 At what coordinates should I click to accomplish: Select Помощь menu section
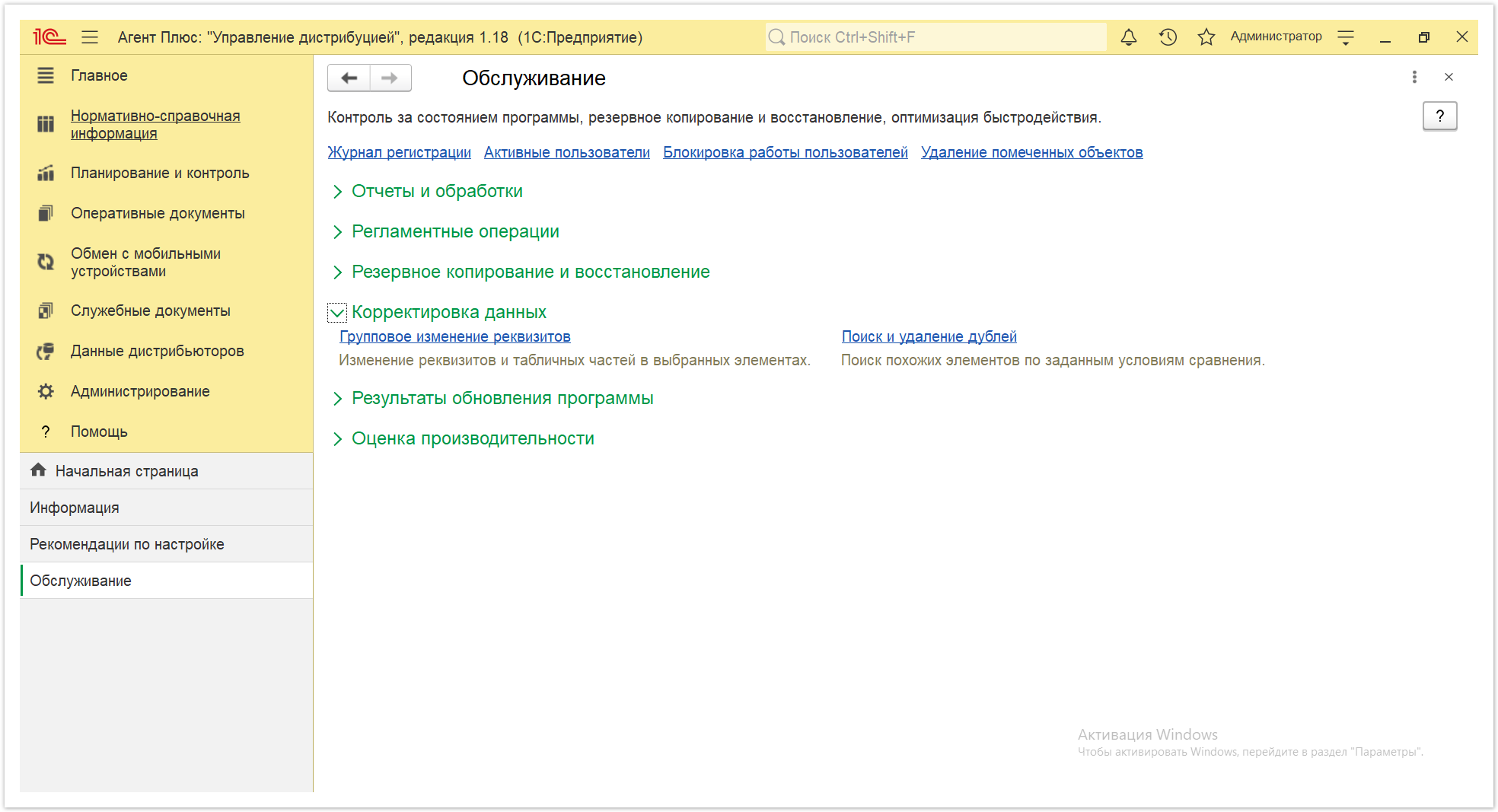click(167, 431)
